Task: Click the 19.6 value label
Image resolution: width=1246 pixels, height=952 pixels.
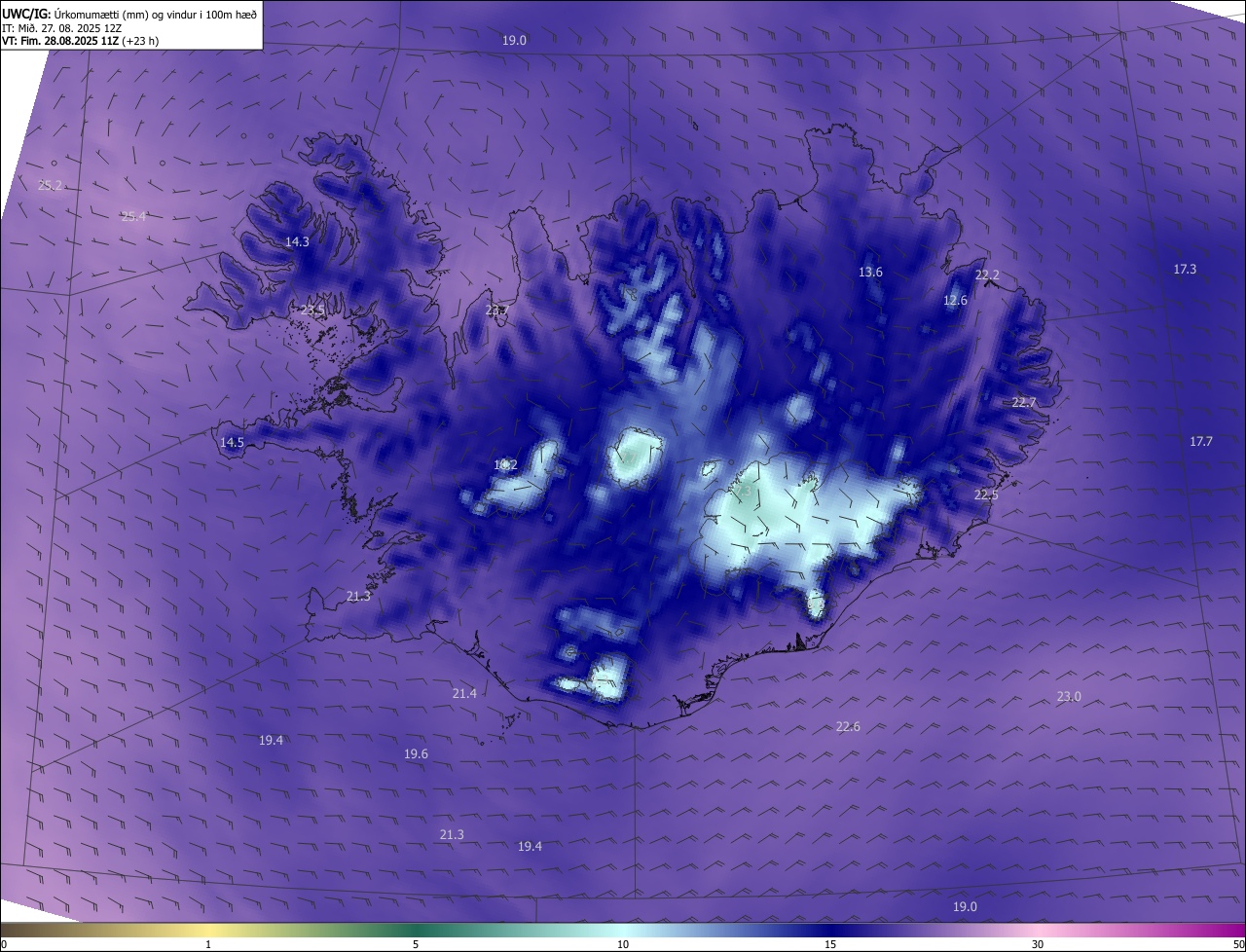Action: 416,753
